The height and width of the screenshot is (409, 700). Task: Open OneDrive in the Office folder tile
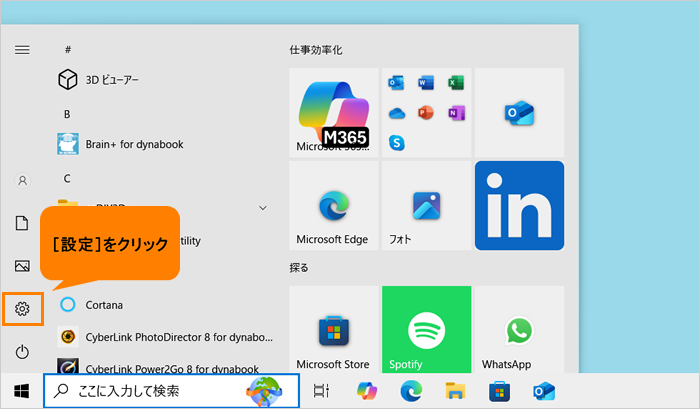coord(396,113)
